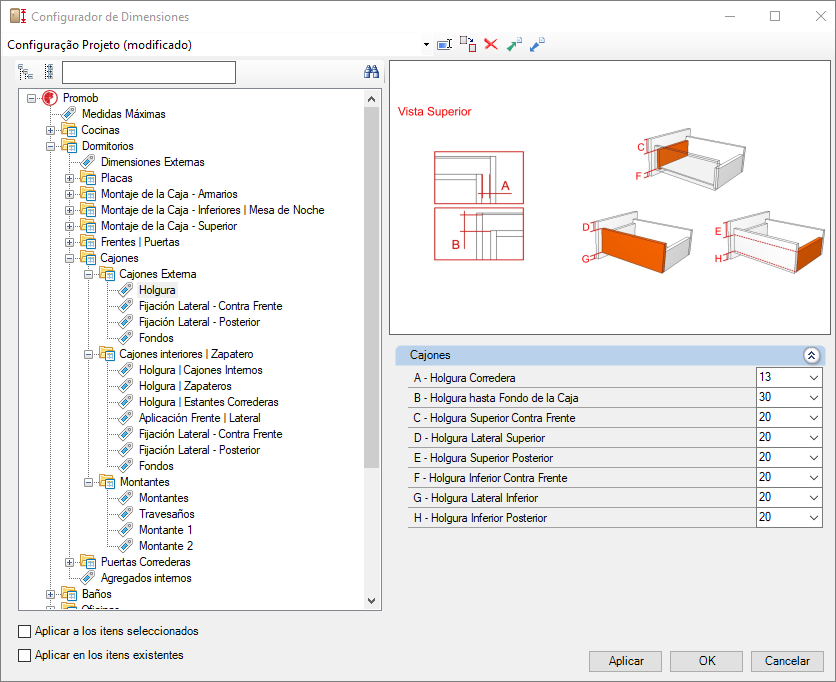Click the Holgura | Zapateros tag icon
This screenshot has width=836, height=682.
pos(126,386)
